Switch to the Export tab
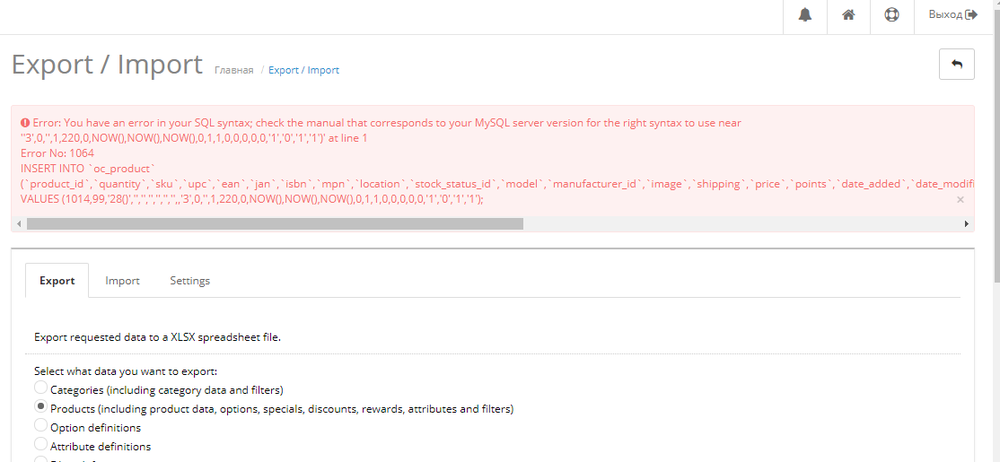 [x=57, y=281]
